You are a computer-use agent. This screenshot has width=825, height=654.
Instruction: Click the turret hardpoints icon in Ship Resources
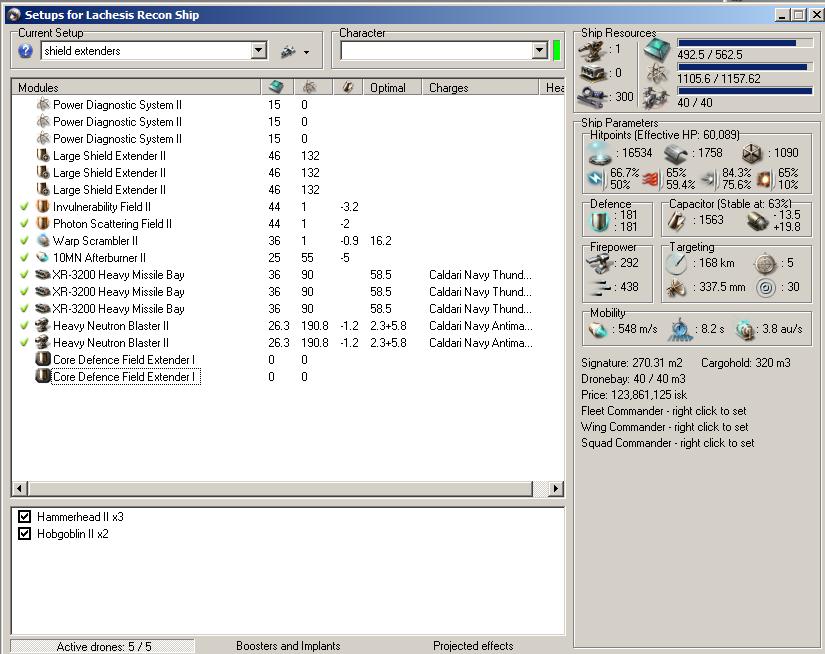(593, 50)
